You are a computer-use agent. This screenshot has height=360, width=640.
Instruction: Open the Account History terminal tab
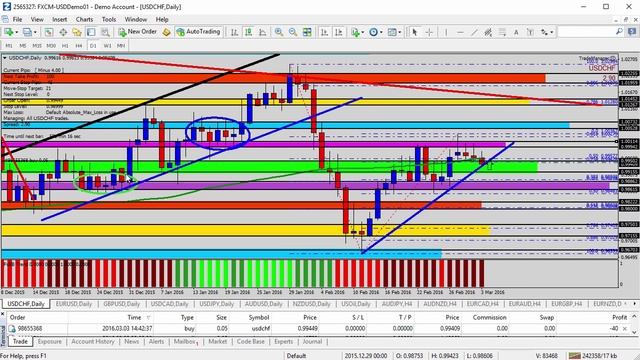[93, 342]
